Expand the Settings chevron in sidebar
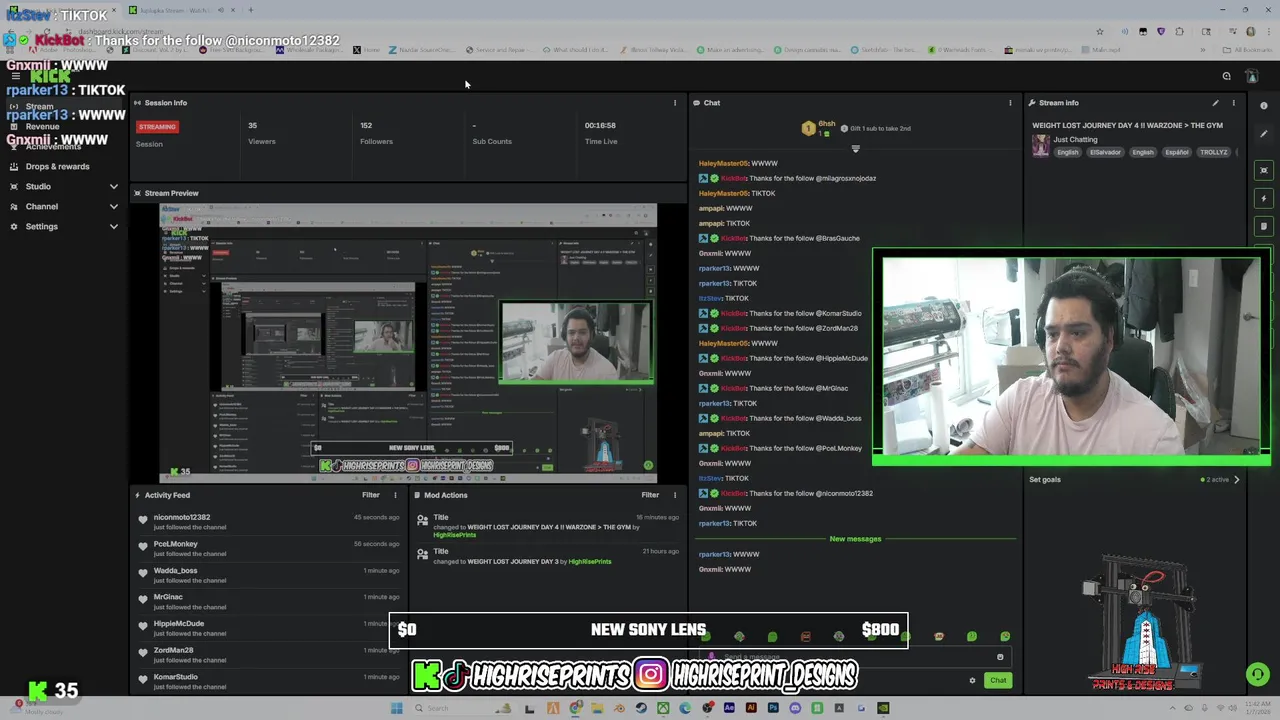The height and width of the screenshot is (720, 1280). (x=113, y=226)
